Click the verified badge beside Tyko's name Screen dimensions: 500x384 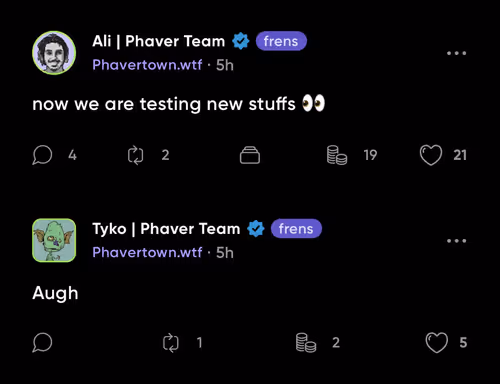pyautogui.click(x=256, y=229)
